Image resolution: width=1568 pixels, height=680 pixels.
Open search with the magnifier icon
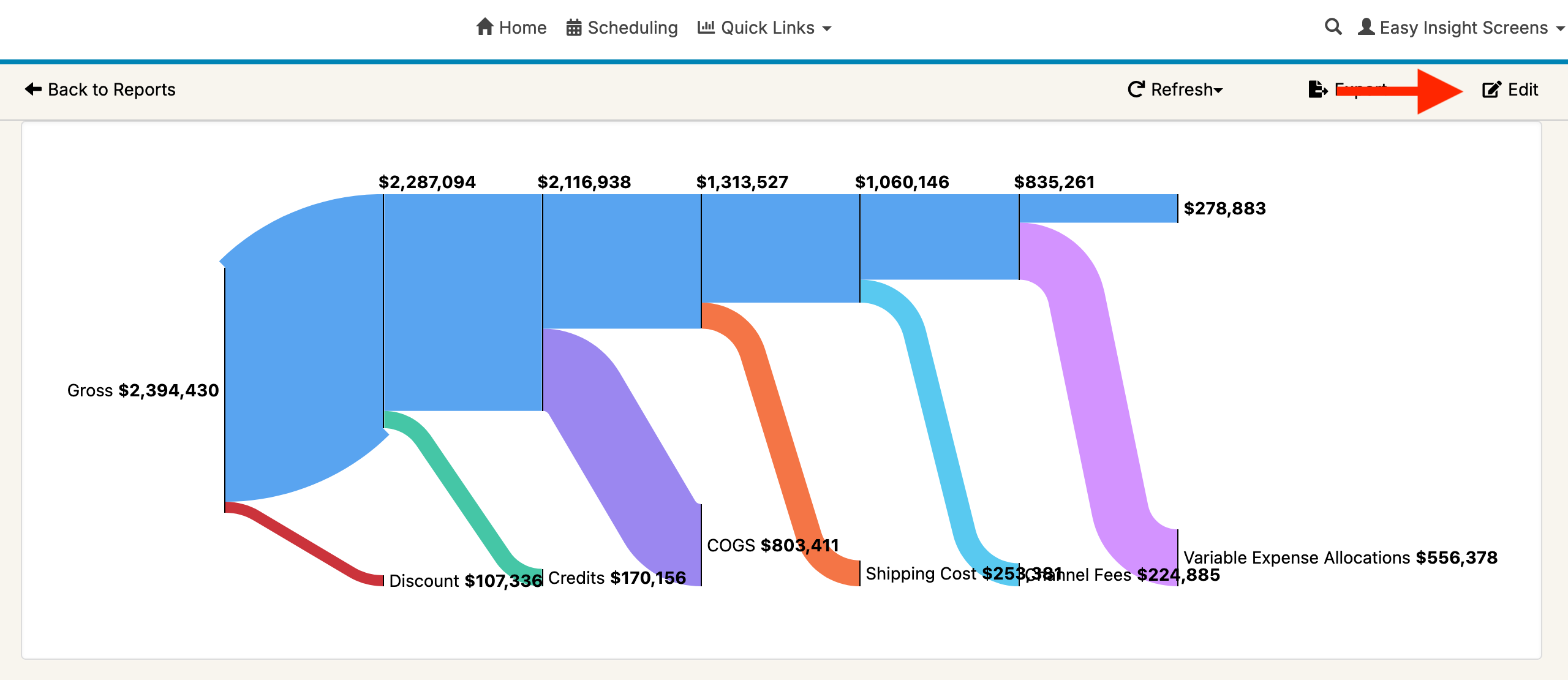[x=1333, y=27]
